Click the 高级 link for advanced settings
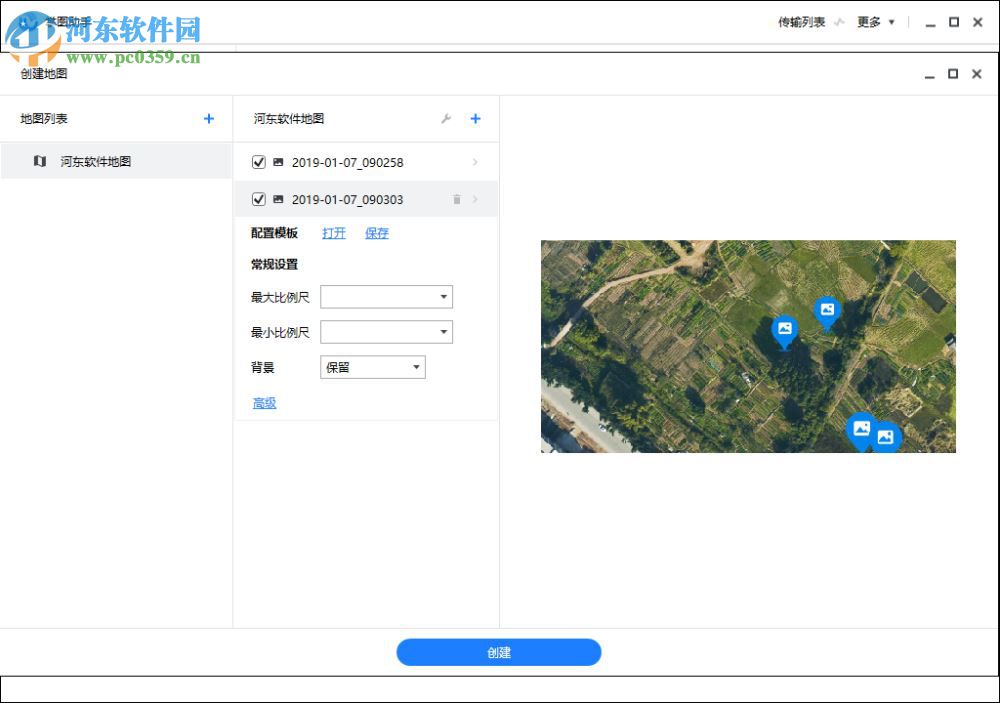Viewport: 1000px width, 703px height. click(264, 403)
